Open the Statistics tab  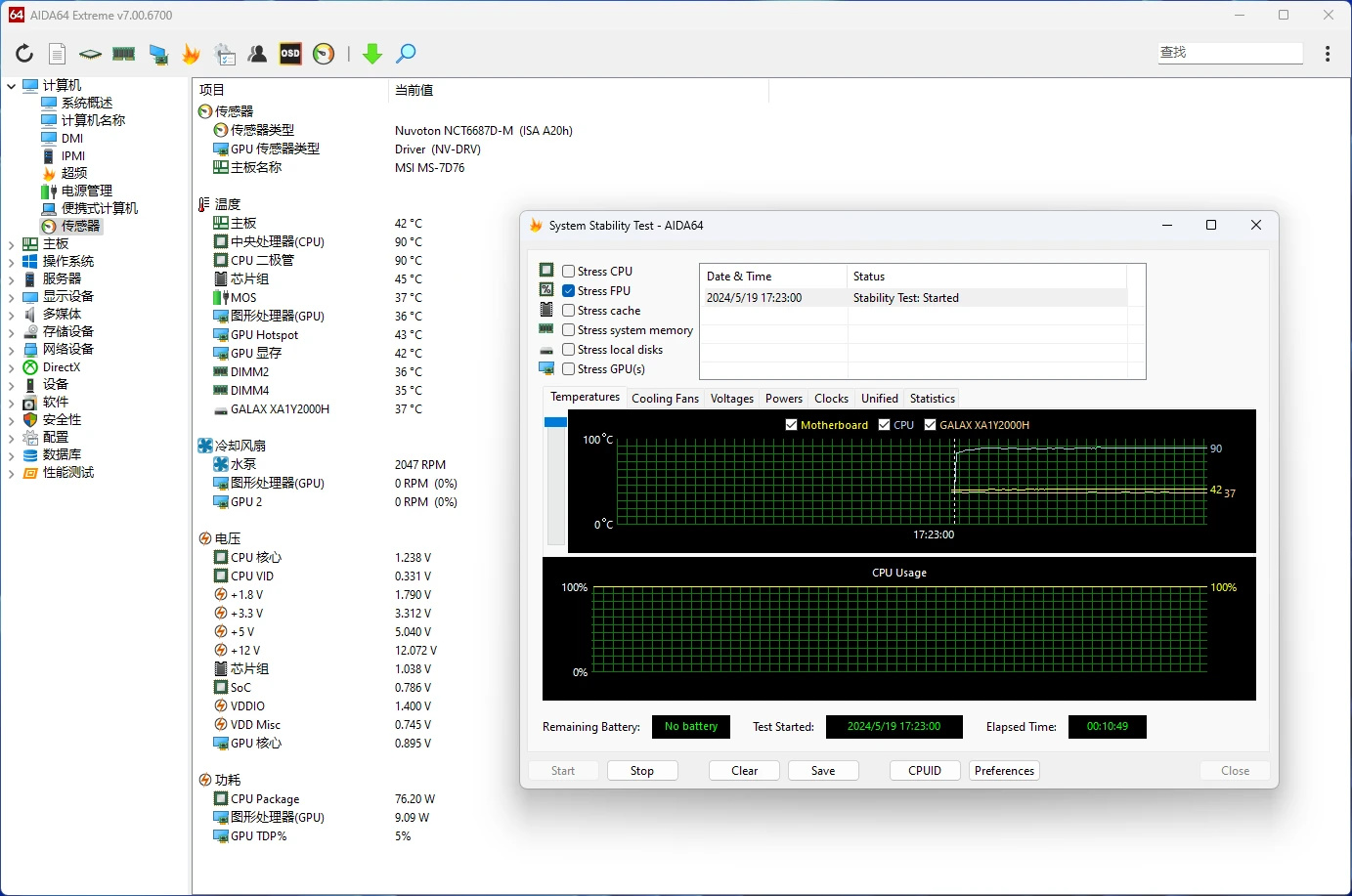pos(932,399)
